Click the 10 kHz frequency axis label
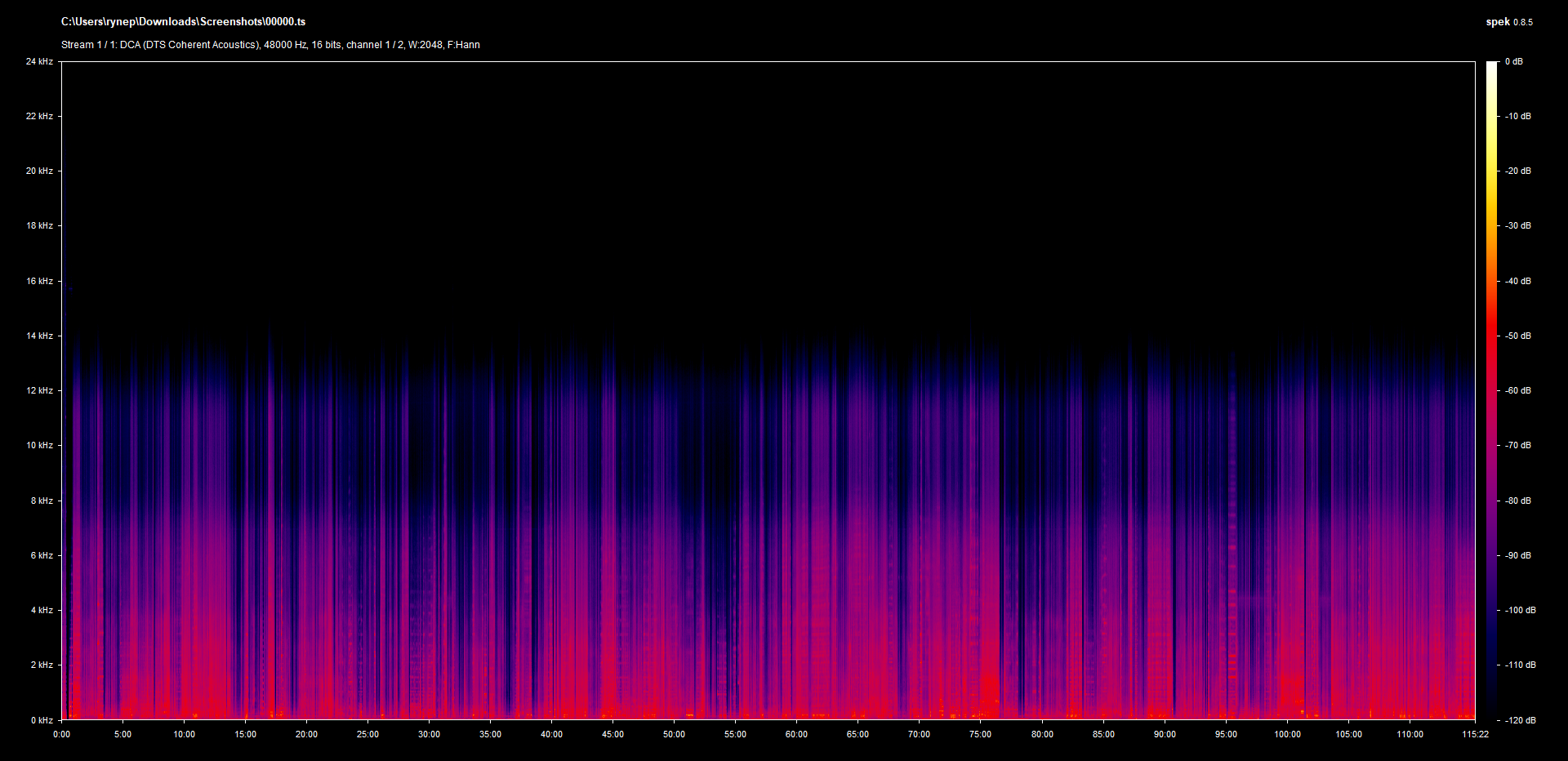This screenshot has height=761, width=1568. point(39,445)
